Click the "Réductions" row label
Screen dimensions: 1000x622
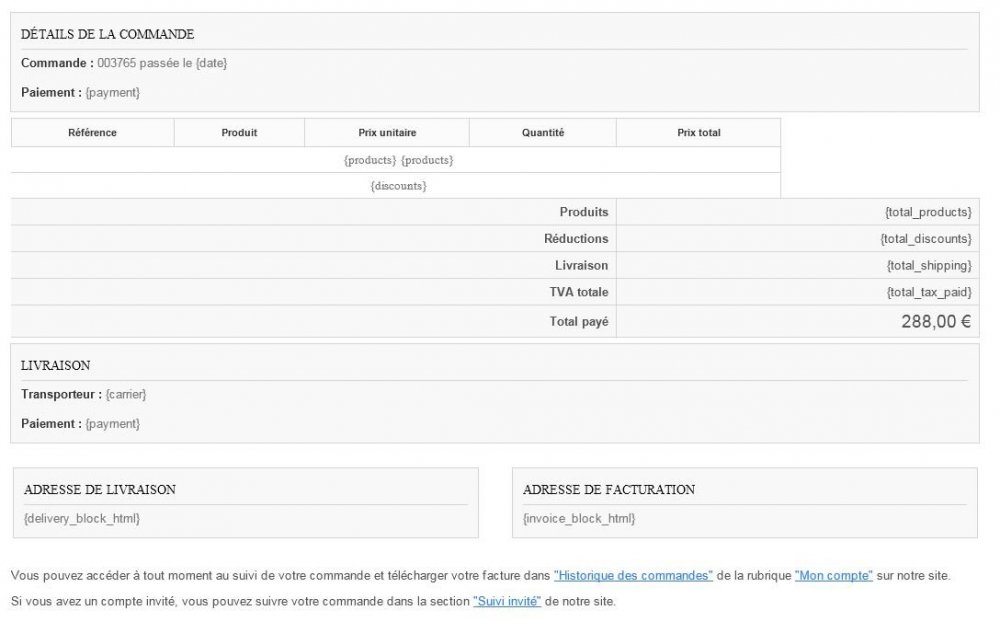576,239
